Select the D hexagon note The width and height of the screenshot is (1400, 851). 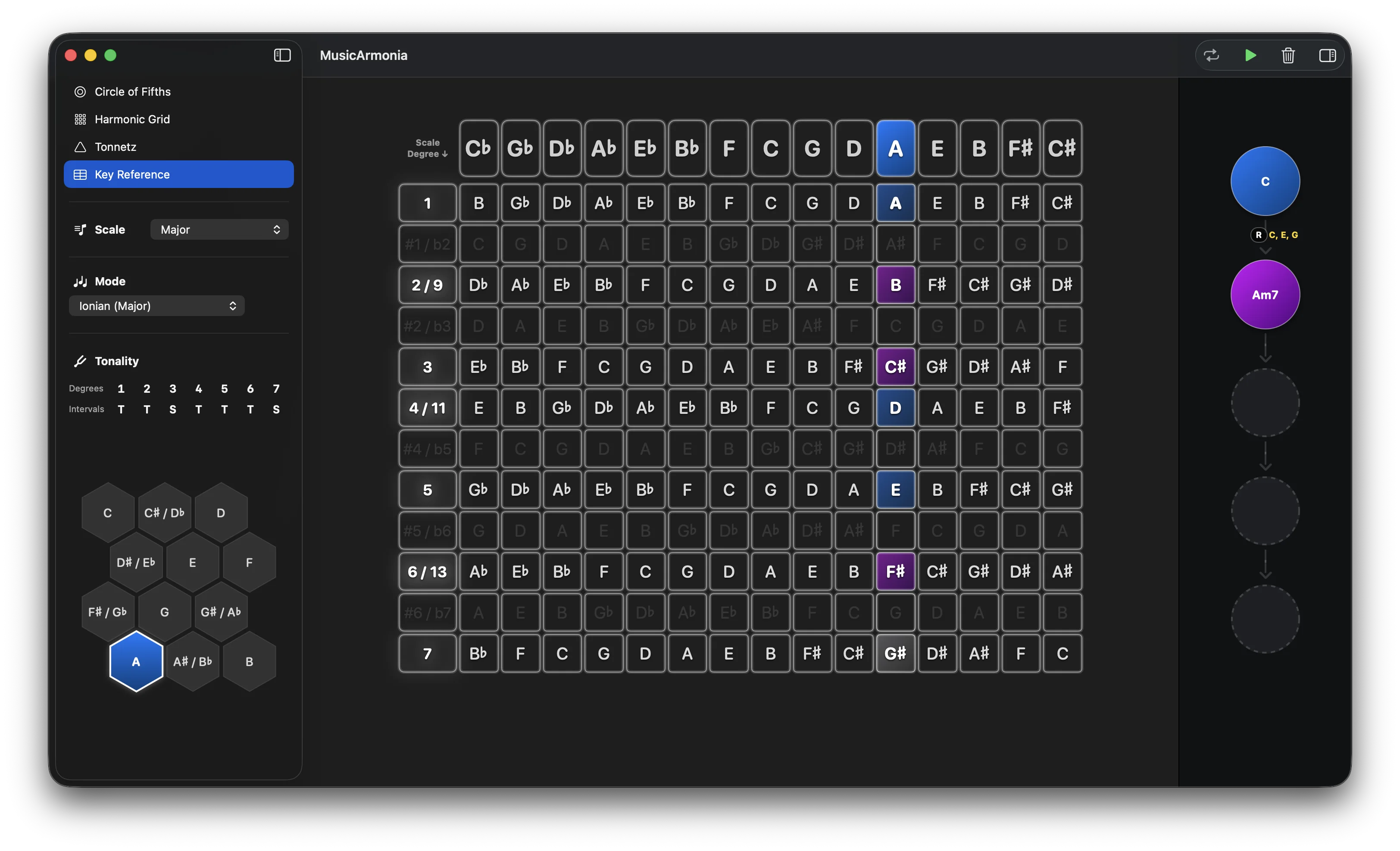point(221,513)
